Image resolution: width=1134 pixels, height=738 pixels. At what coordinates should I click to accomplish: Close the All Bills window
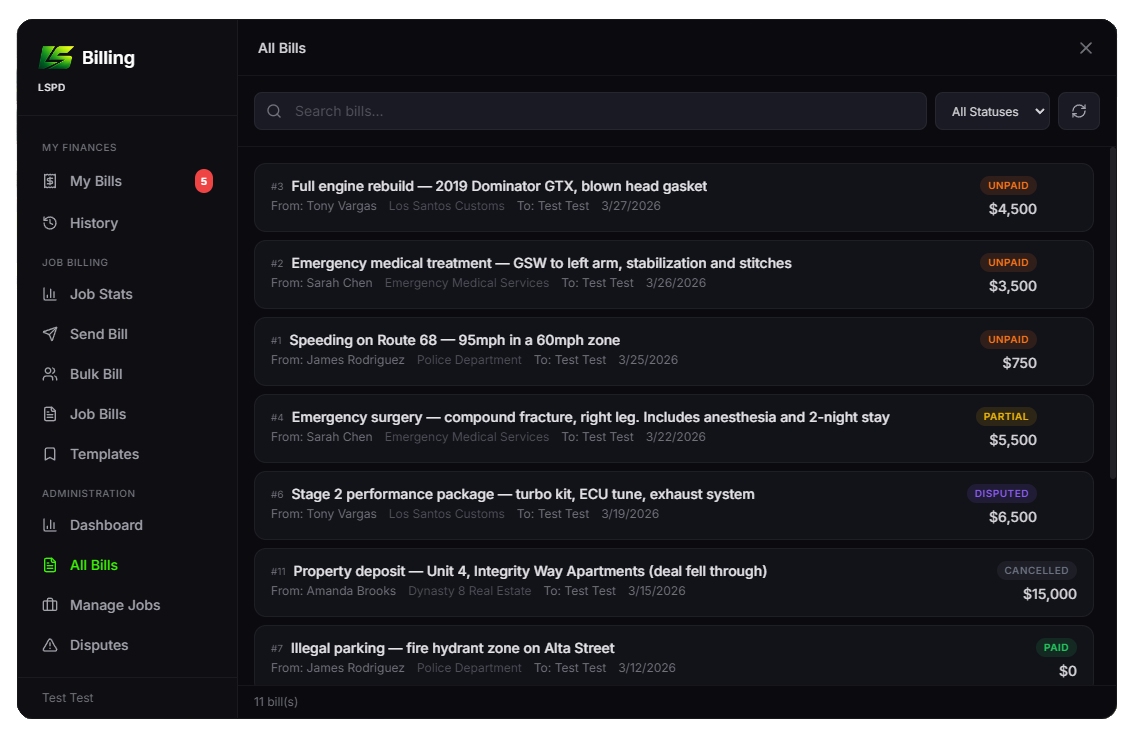pyautogui.click(x=1085, y=48)
